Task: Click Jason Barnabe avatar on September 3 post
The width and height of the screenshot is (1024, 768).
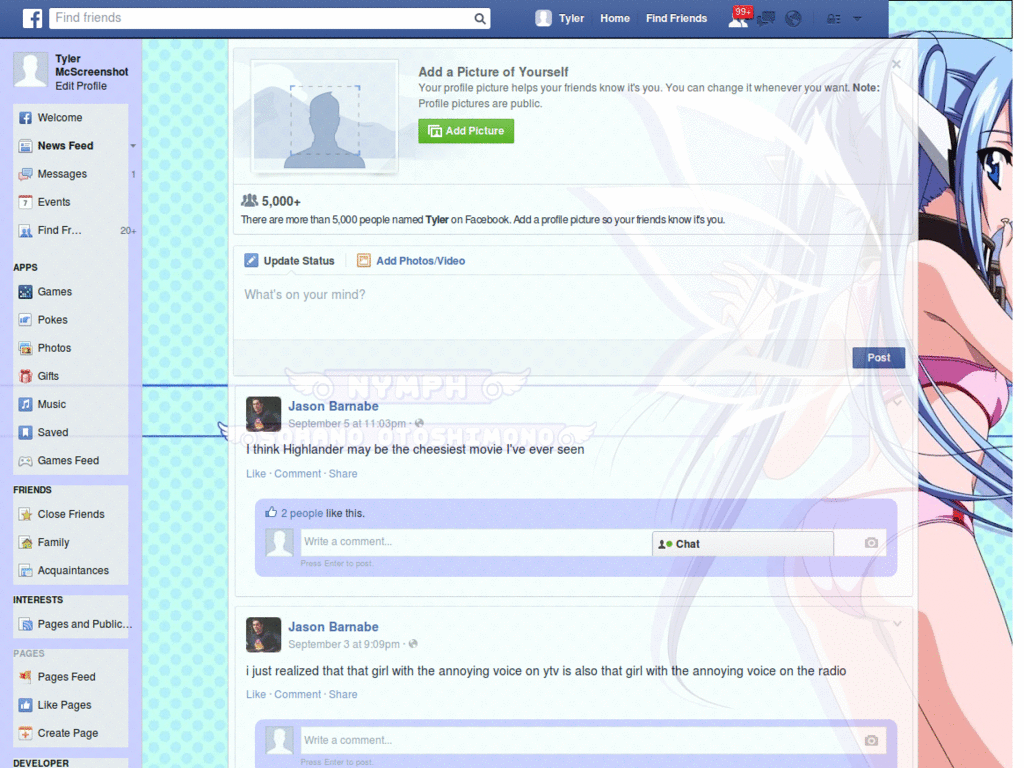Action: pos(263,635)
